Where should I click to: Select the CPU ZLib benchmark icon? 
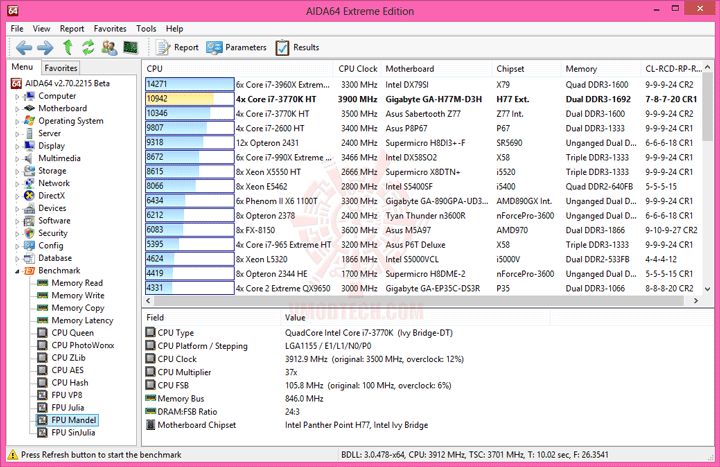click(42, 357)
